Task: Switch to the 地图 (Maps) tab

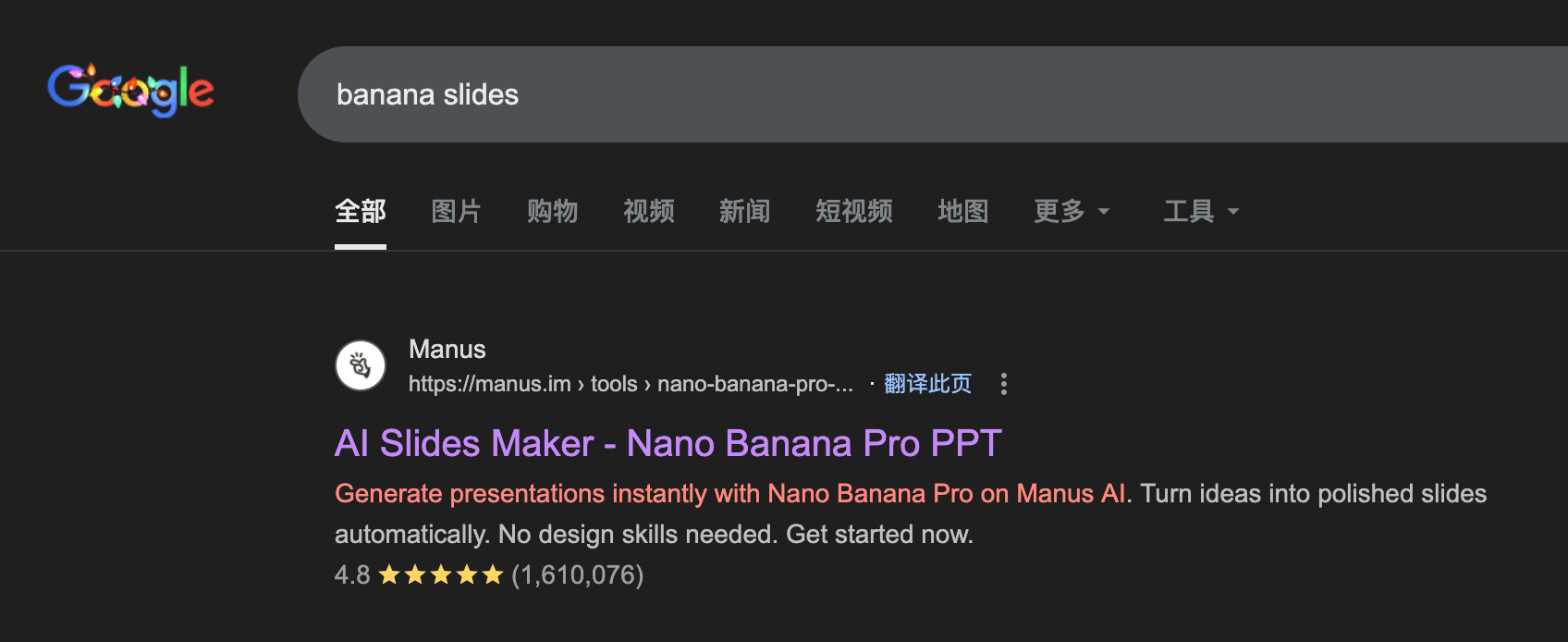Action: 963,212
